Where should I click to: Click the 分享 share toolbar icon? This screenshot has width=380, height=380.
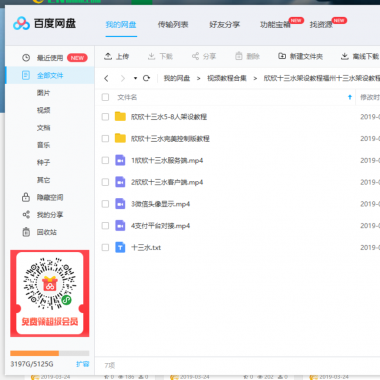(195, 56)
